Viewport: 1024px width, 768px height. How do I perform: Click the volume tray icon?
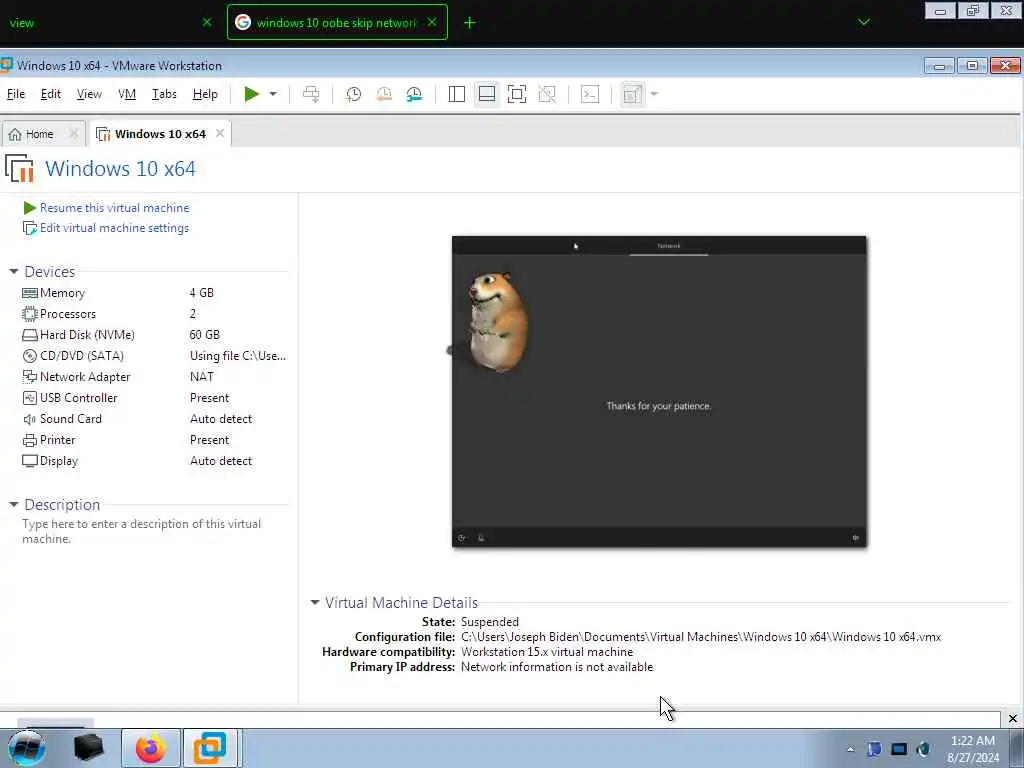click(x=923, y=749)
